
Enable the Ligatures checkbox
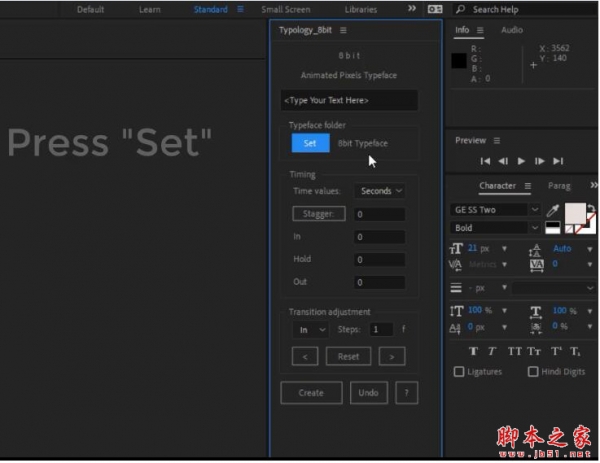pos(459,372)
